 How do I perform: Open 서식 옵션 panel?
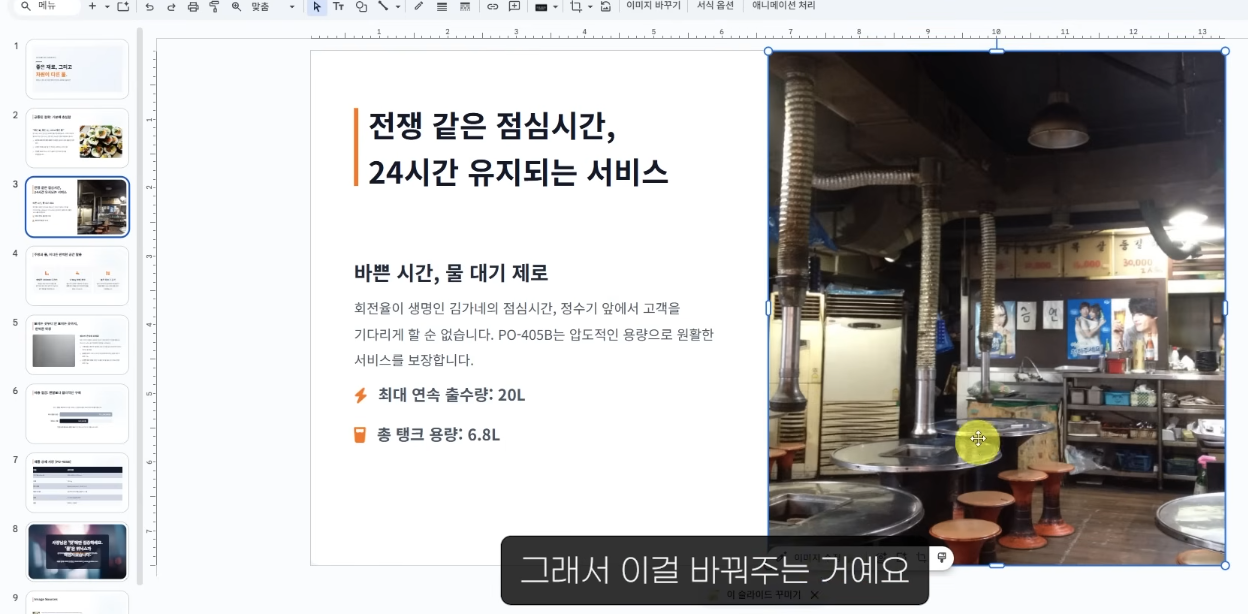click(x=715, y=6)
